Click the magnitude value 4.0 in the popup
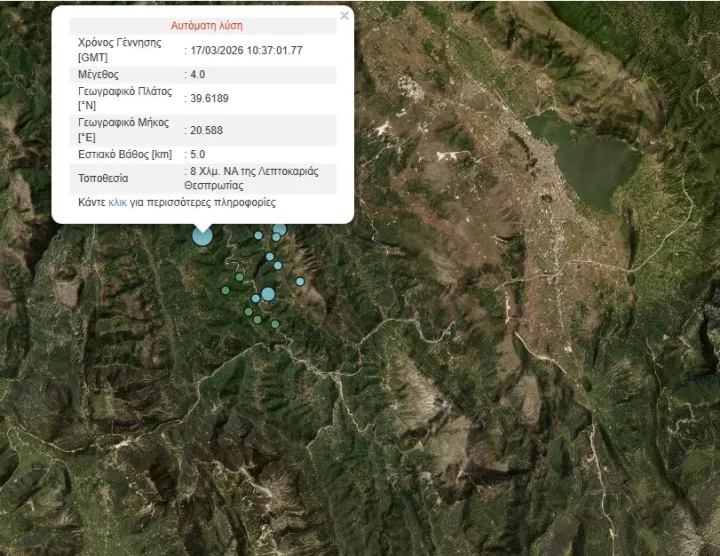 197,74
